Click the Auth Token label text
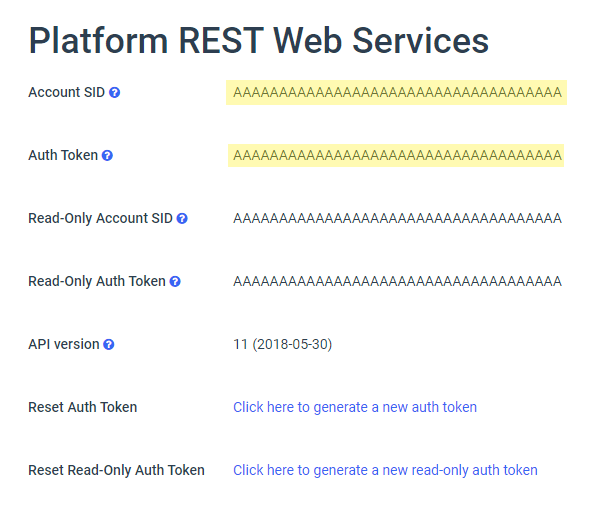 pos(63,155)
